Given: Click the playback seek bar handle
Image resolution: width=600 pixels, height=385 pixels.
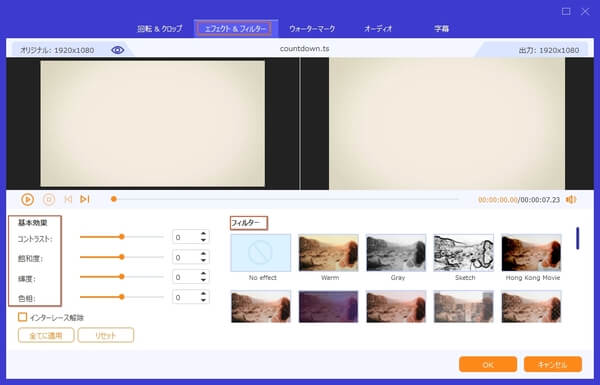Looking at the screenshot, I should (114, 199).
